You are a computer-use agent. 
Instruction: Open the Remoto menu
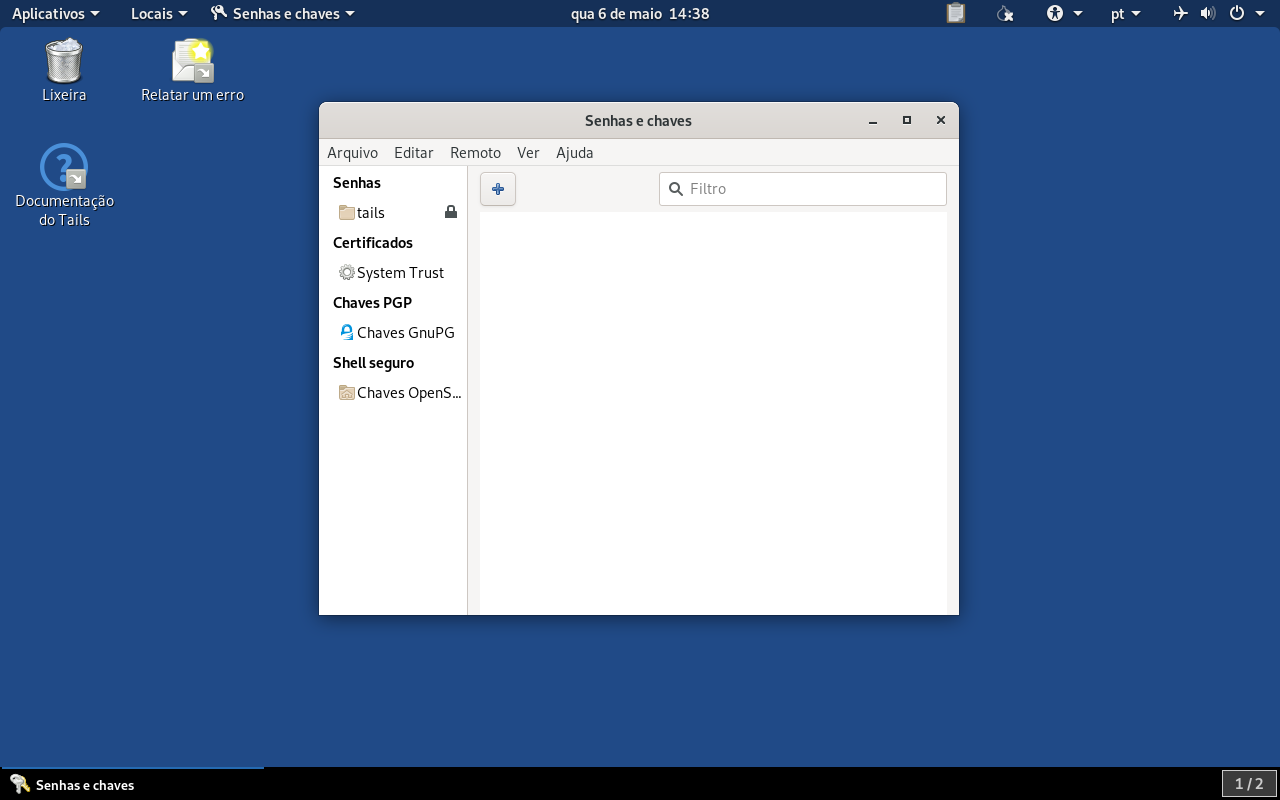point(475,153)
